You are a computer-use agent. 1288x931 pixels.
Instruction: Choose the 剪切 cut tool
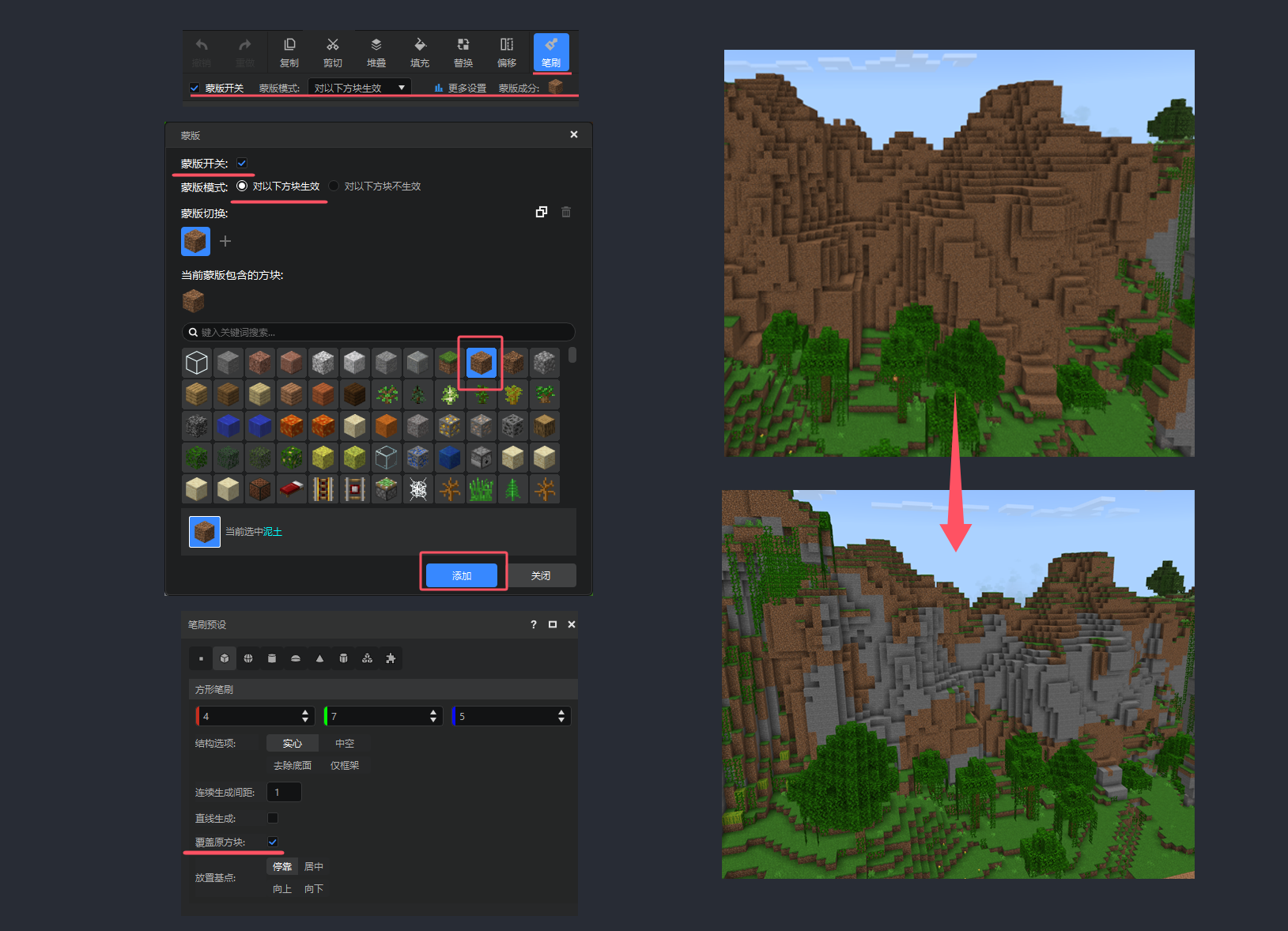coord(333,52)
